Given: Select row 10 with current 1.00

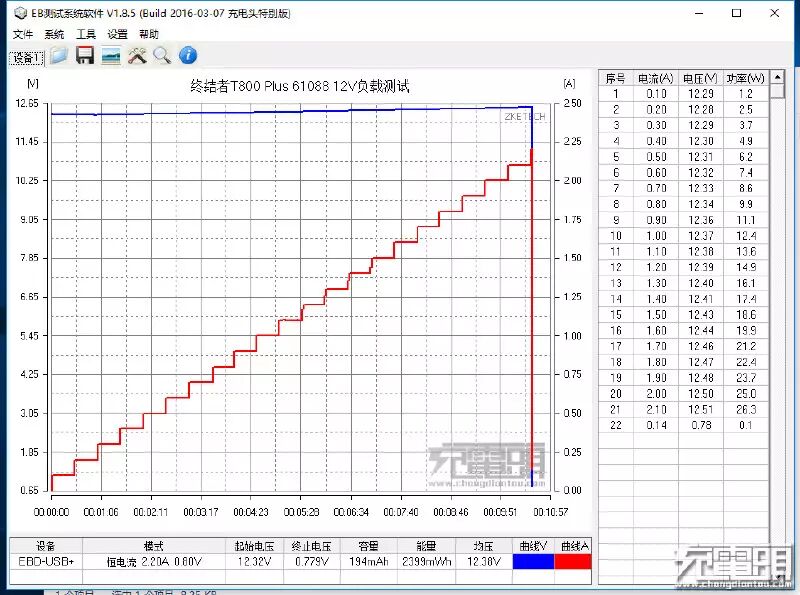Looking at the screenshot, I should click(x=683, y=236).
